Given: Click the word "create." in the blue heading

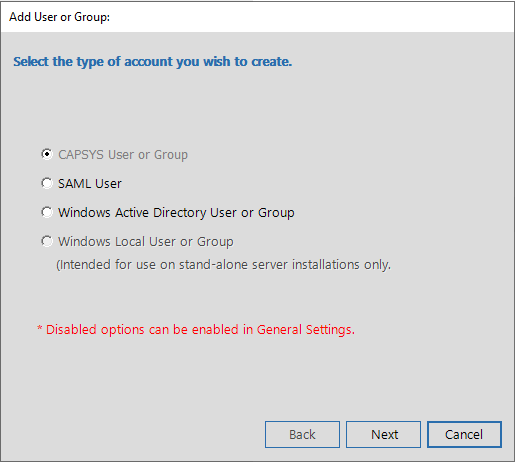Looking at the screenshot, I should (x=271, y=62).
